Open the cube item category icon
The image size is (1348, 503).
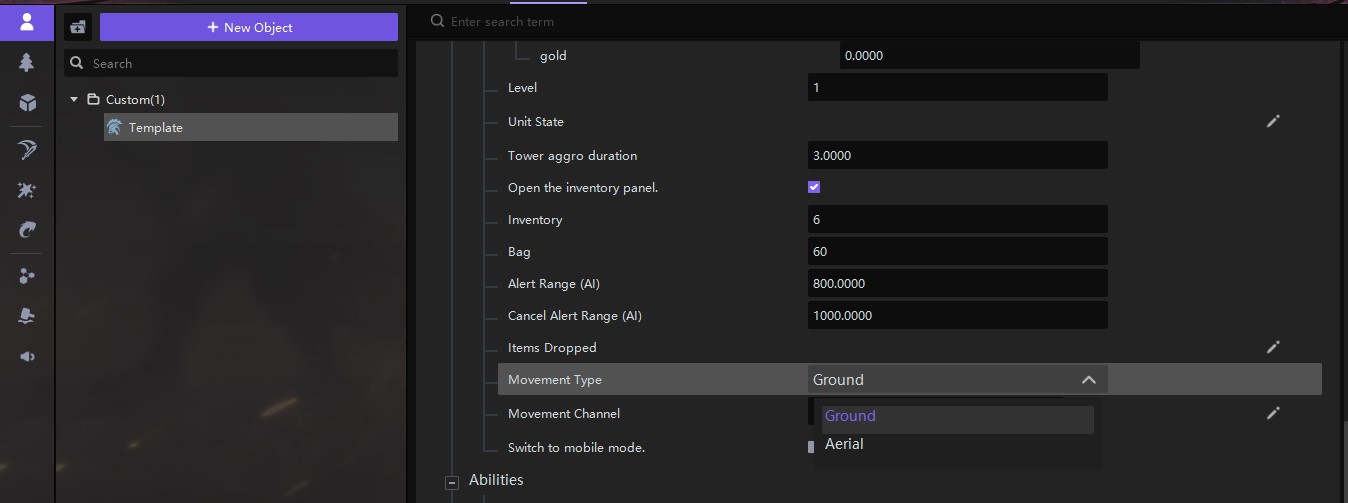click(x=27, y=103)
